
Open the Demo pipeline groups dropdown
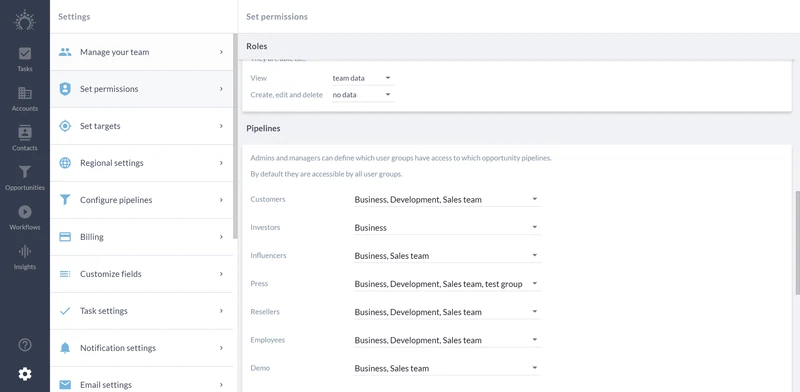[x=447, y=368]
